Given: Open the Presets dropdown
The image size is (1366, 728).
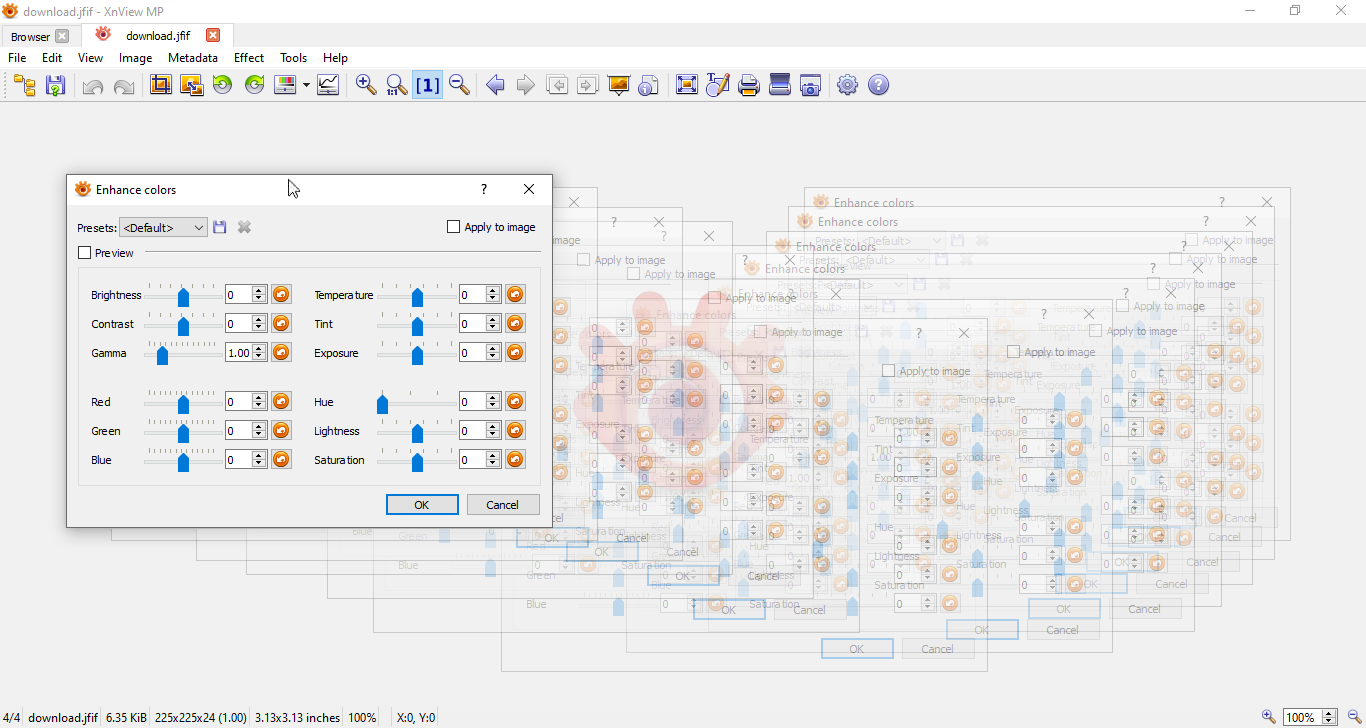Looking at the screenshot, I should [163, 227].
